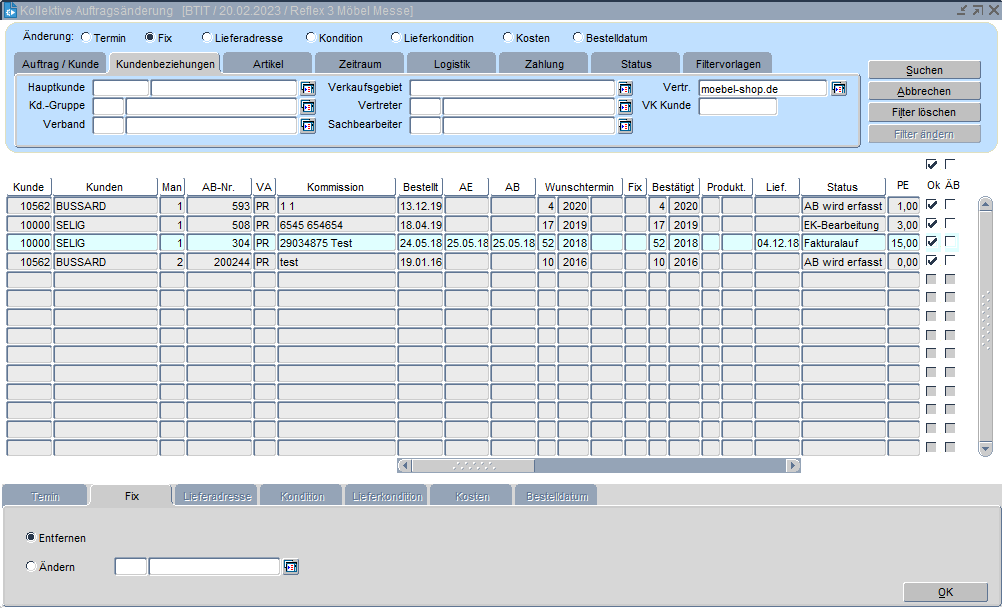Click the Suchen button

click(x=923, y=71)
